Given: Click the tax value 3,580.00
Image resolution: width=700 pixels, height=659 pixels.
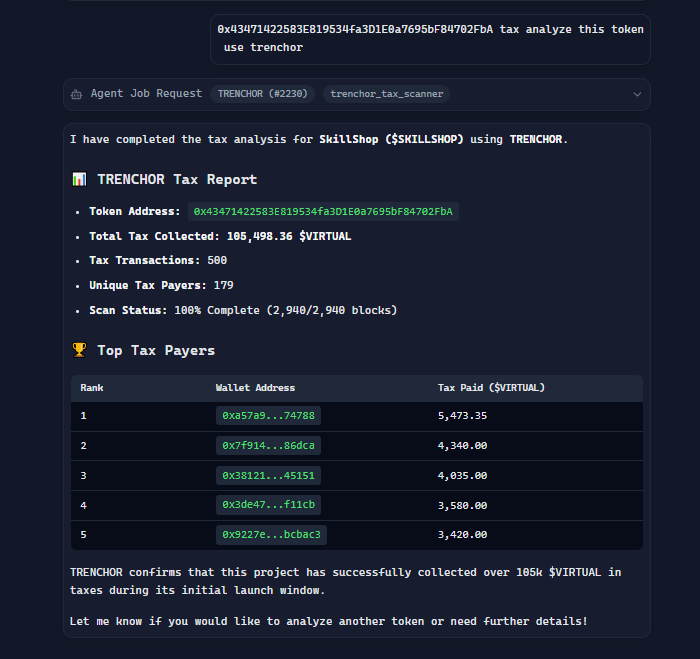Looking at the screenshot, I should tap(462, 505).
